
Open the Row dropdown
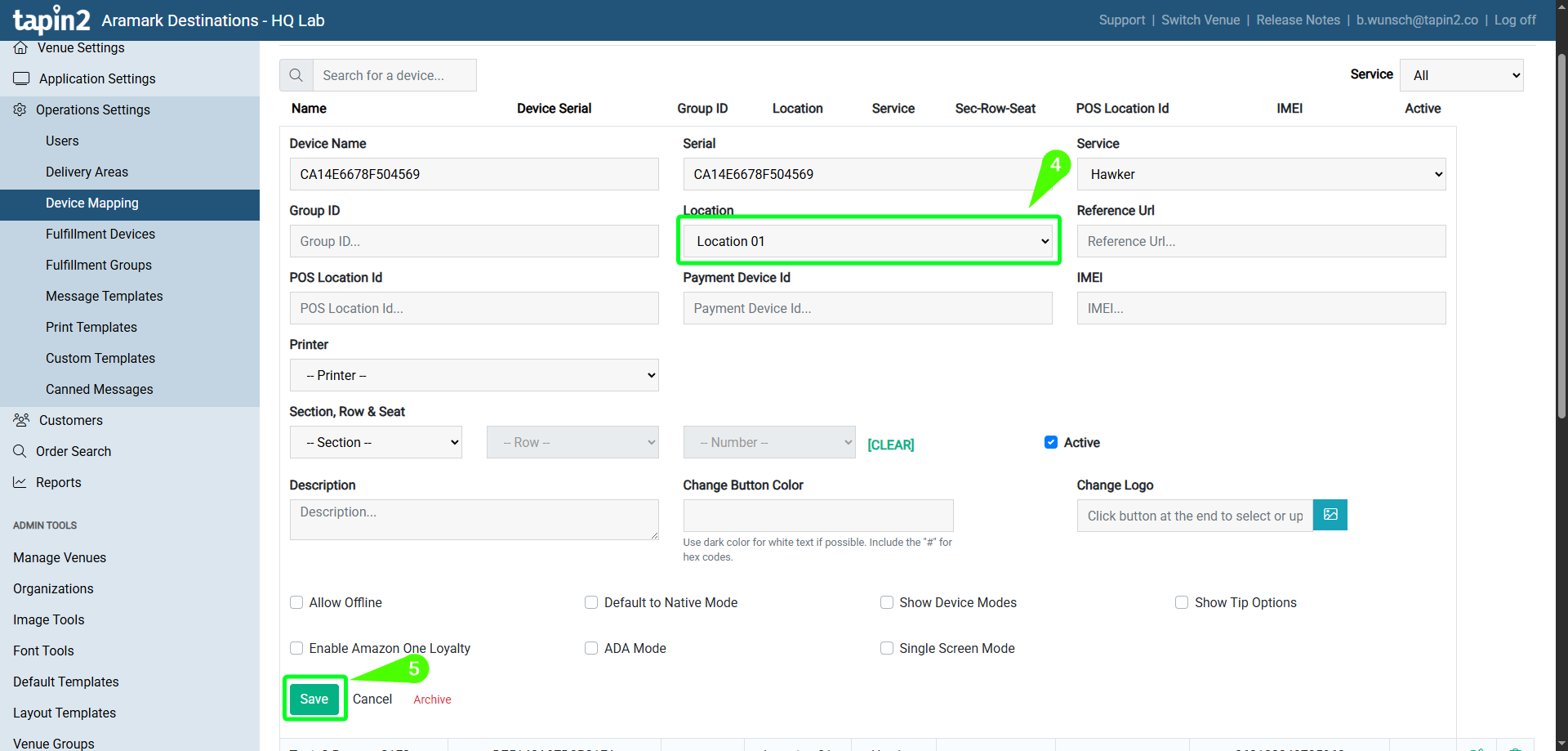point(572,442)
